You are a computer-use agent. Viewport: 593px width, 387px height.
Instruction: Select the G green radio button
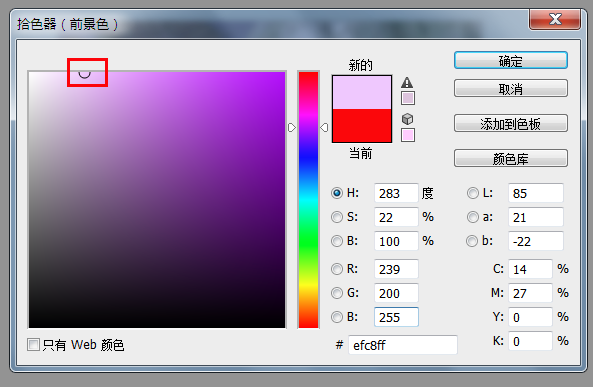click(337, 293)
